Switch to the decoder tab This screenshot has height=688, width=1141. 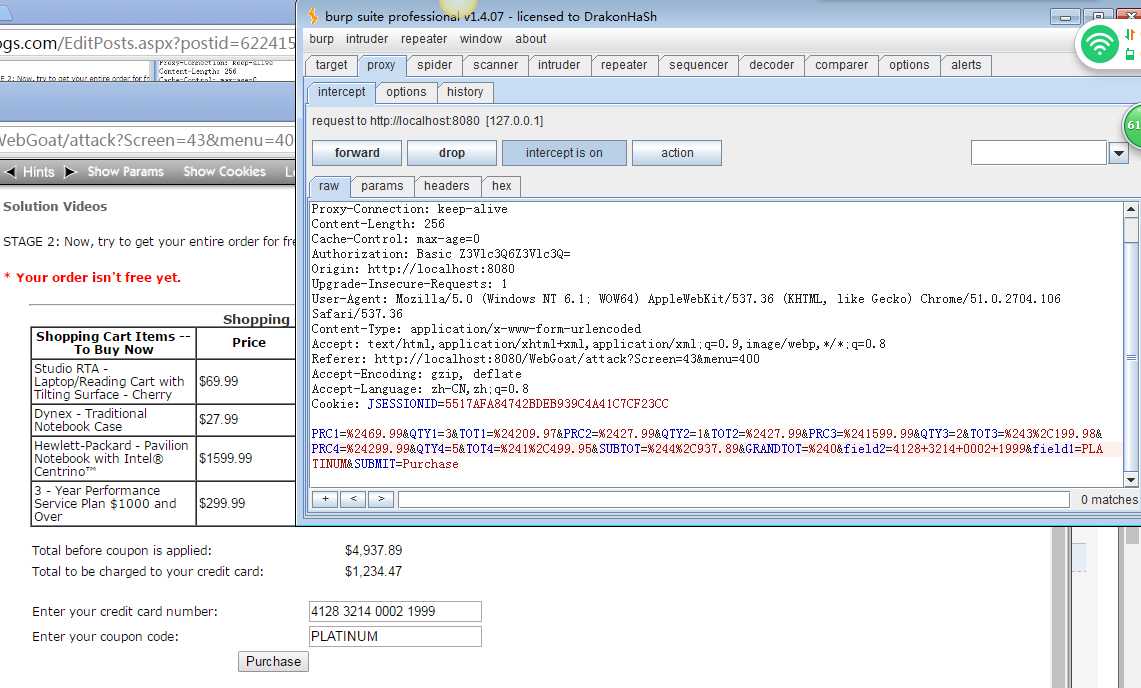click(x=771, y=65)
